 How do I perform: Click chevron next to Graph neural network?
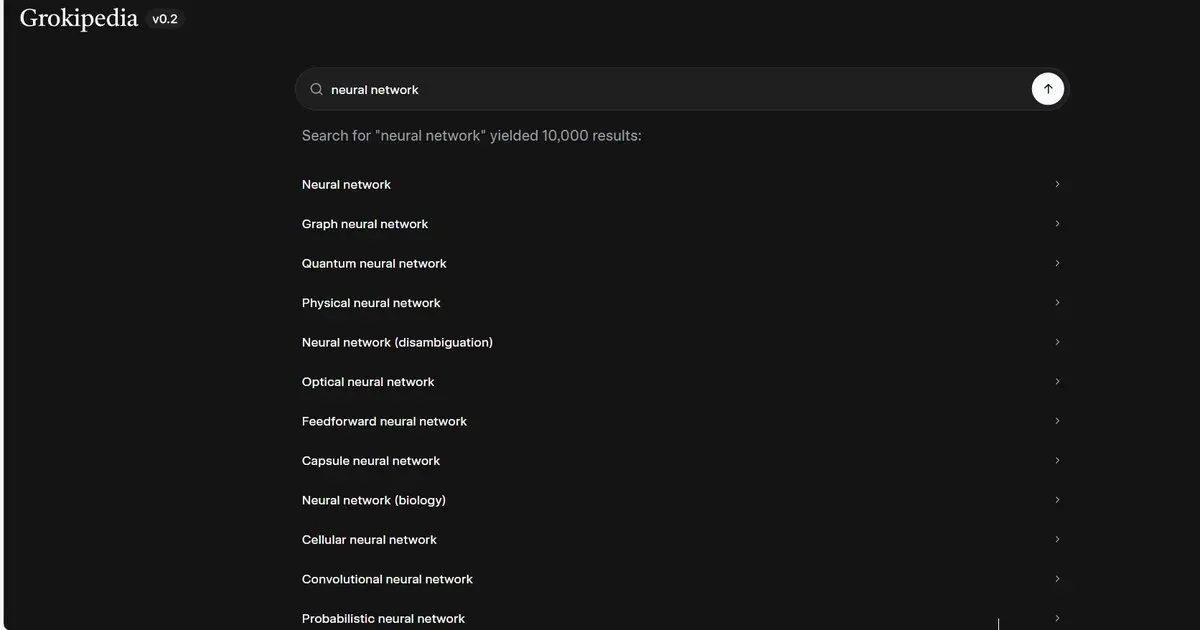coord(1057,224)
